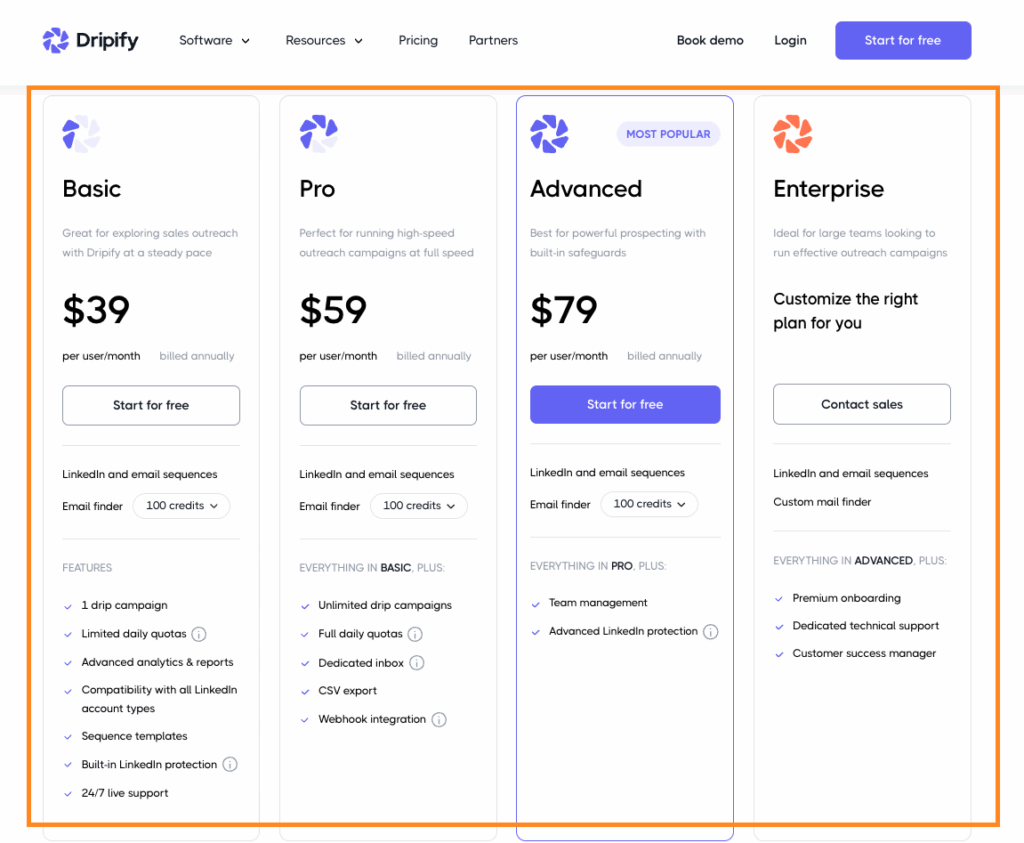Open info tooltip for Advanced LinkedIn protection
Image resolution: width=1024 pixels, height=843 pixels.
click(x=710, y=632)
